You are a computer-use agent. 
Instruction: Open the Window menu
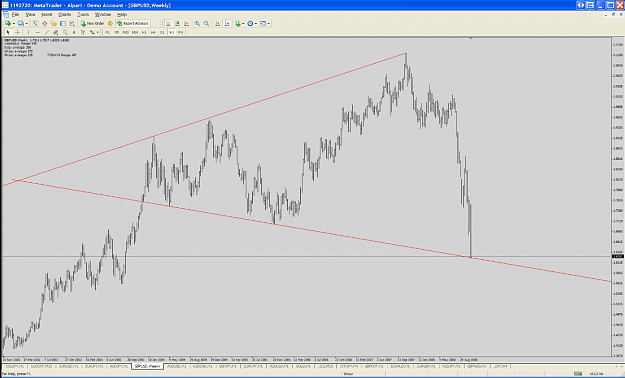(x=103, y=15)
